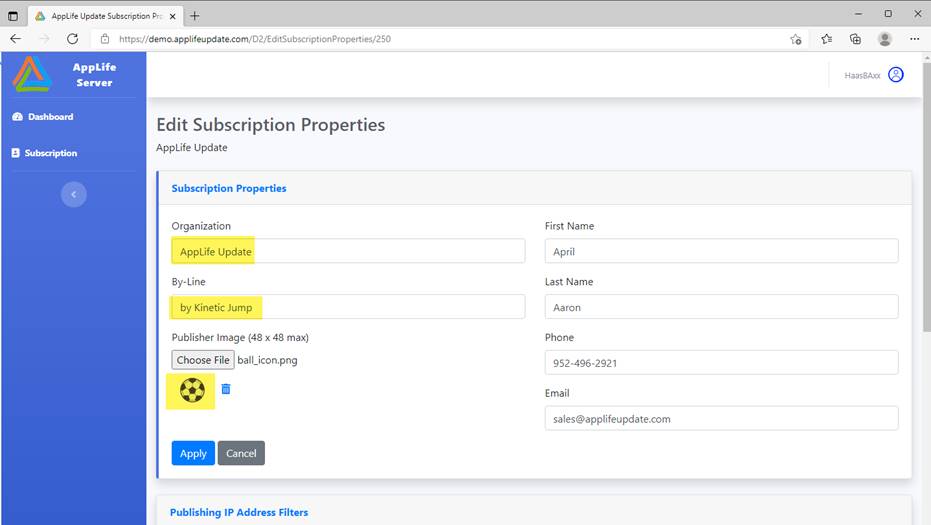The image size is (931, 525).
Task: Click the soccer ball publisher image
Action: tap(192, 390)
